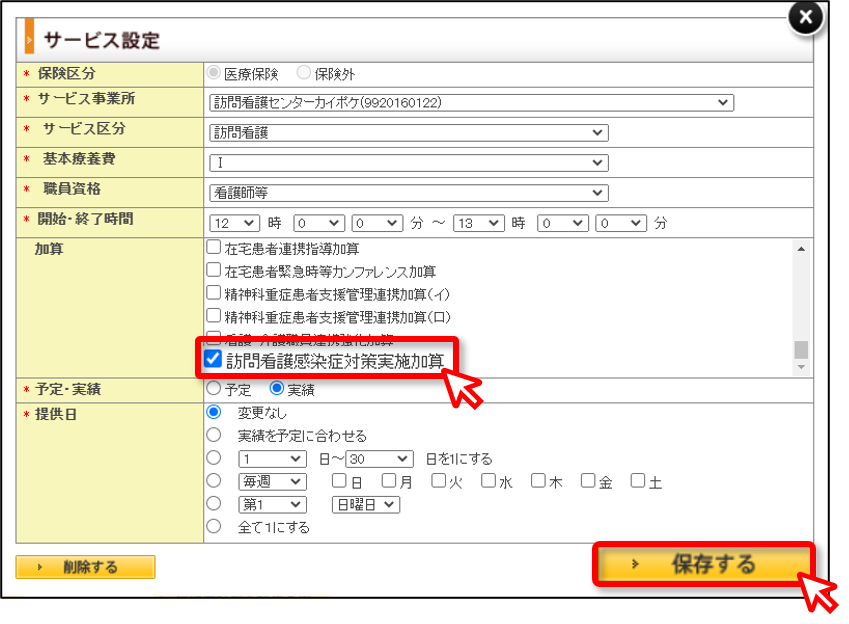Uncheck 訪問看護感染症対策実施加算 checkbox

coord(213,358)
